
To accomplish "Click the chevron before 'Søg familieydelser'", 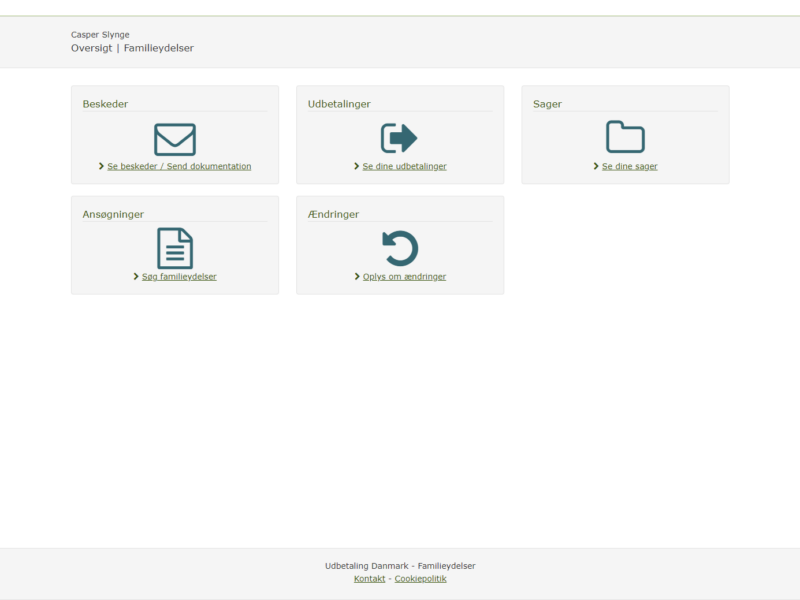I will 137,277.
